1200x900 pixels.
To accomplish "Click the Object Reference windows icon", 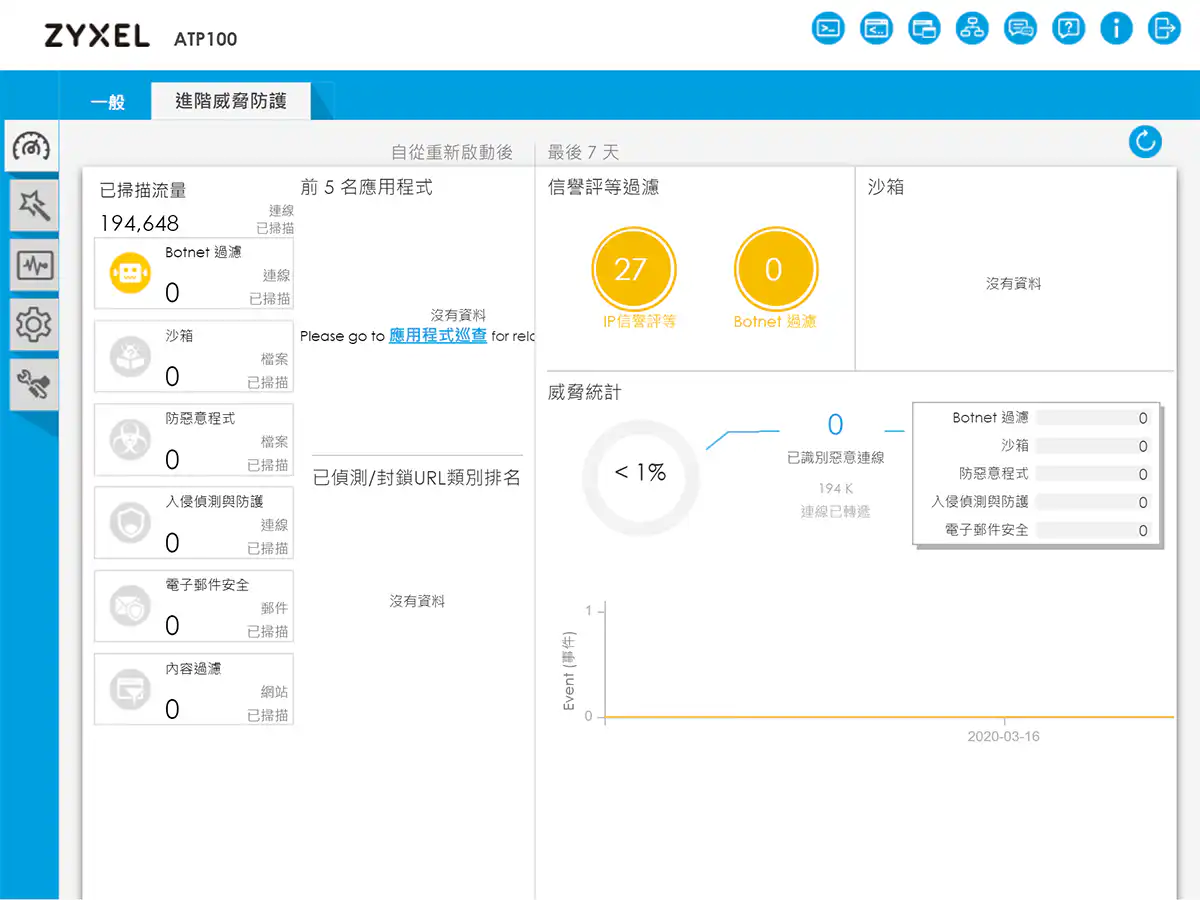I will [x=924, y=28].
